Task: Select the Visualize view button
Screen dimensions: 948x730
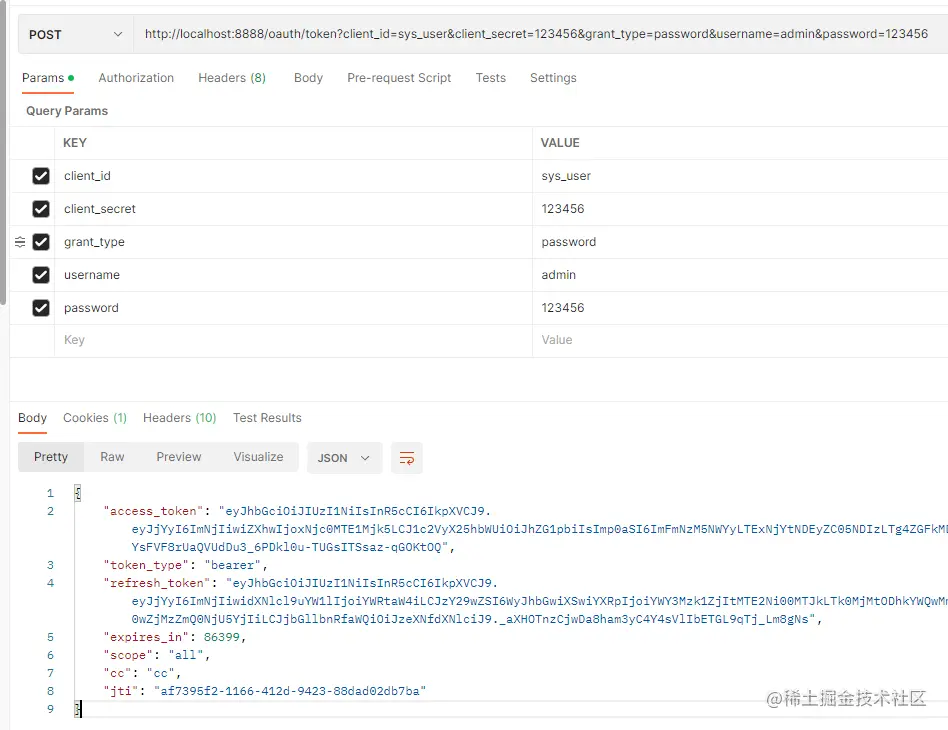Action: [x=258, y=457]
